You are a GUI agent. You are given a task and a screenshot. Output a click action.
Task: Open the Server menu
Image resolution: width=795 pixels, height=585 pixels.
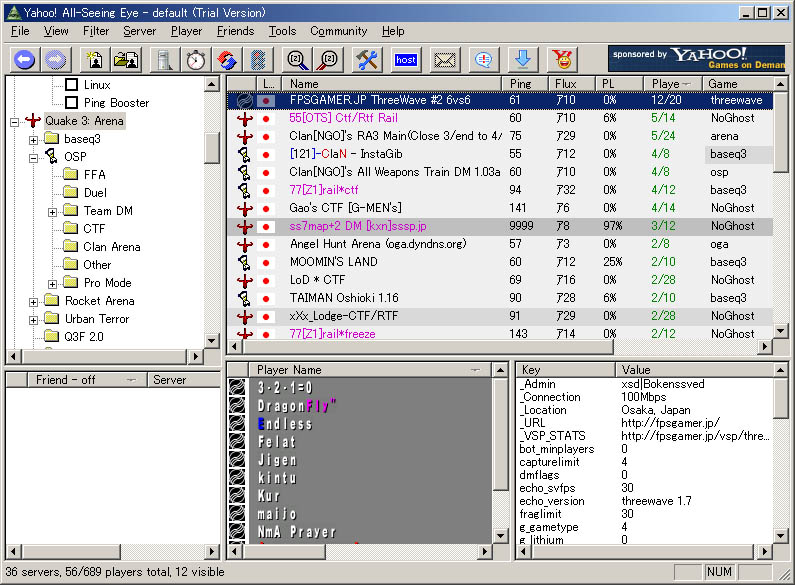[139, 31]
